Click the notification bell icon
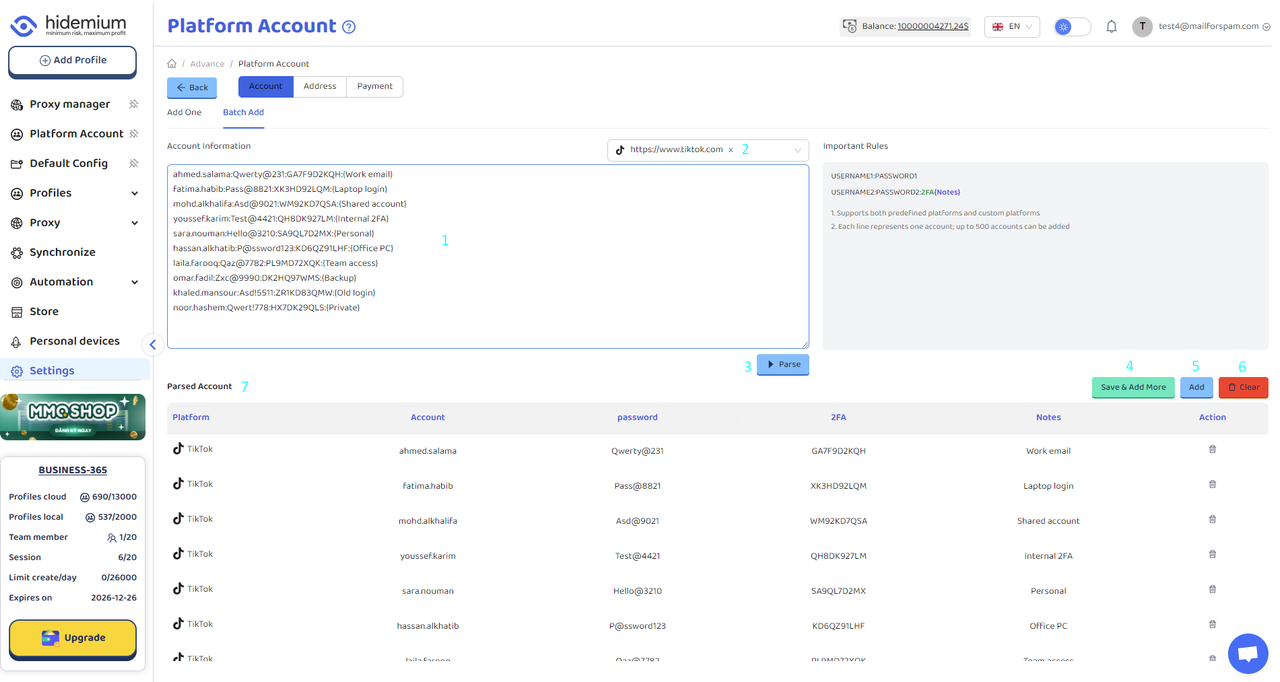1280x682 pixels. [1111, 27]
